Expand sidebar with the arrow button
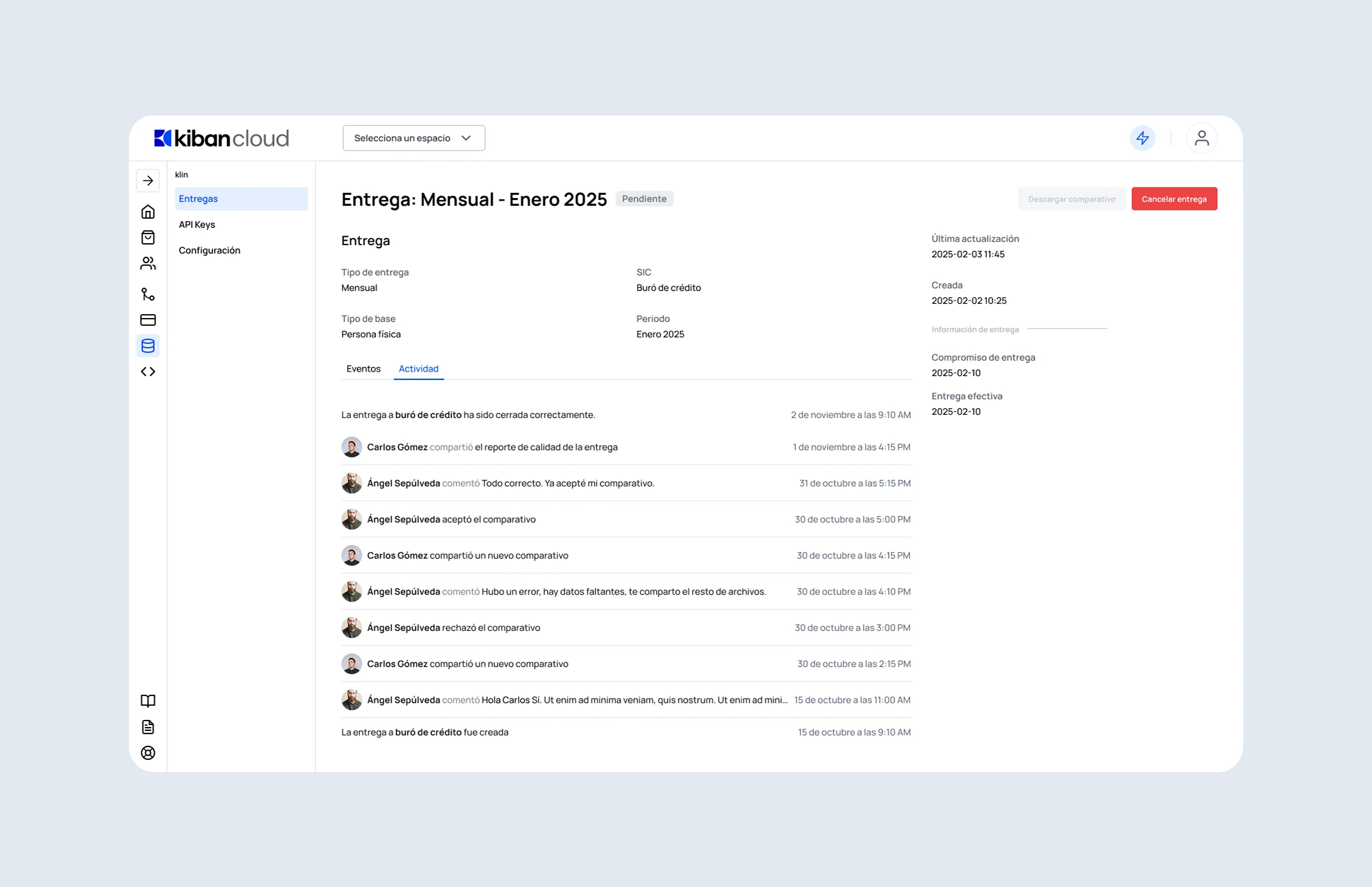The width and height of the screenshot is (1372, 887). click(148, 181)
